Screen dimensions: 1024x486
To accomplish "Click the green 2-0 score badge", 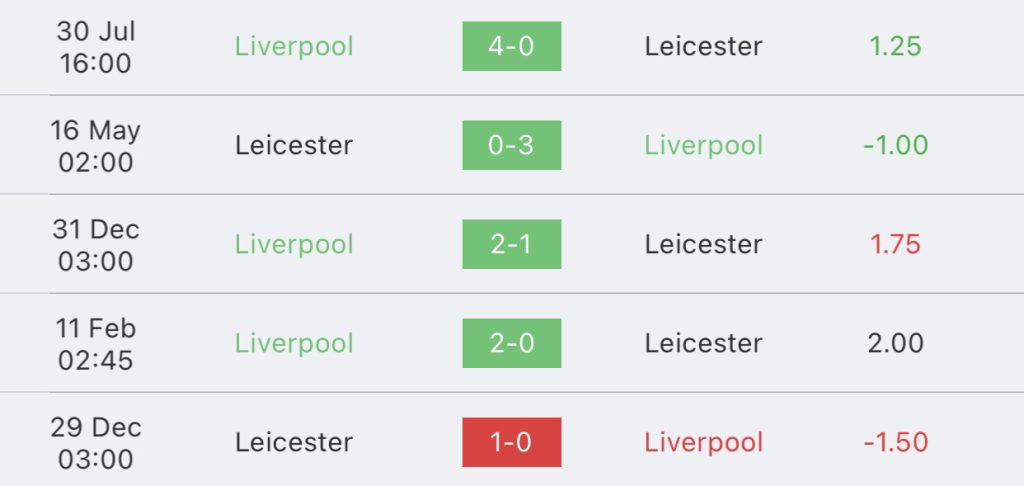I will (x=511, y=343).
